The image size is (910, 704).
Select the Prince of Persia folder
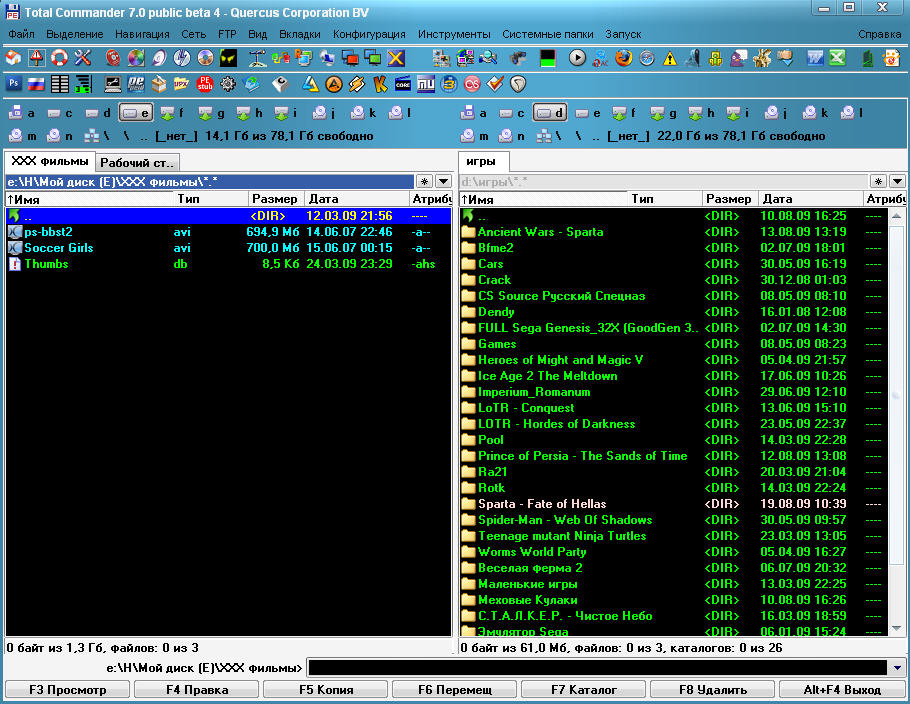pos(674,456)
